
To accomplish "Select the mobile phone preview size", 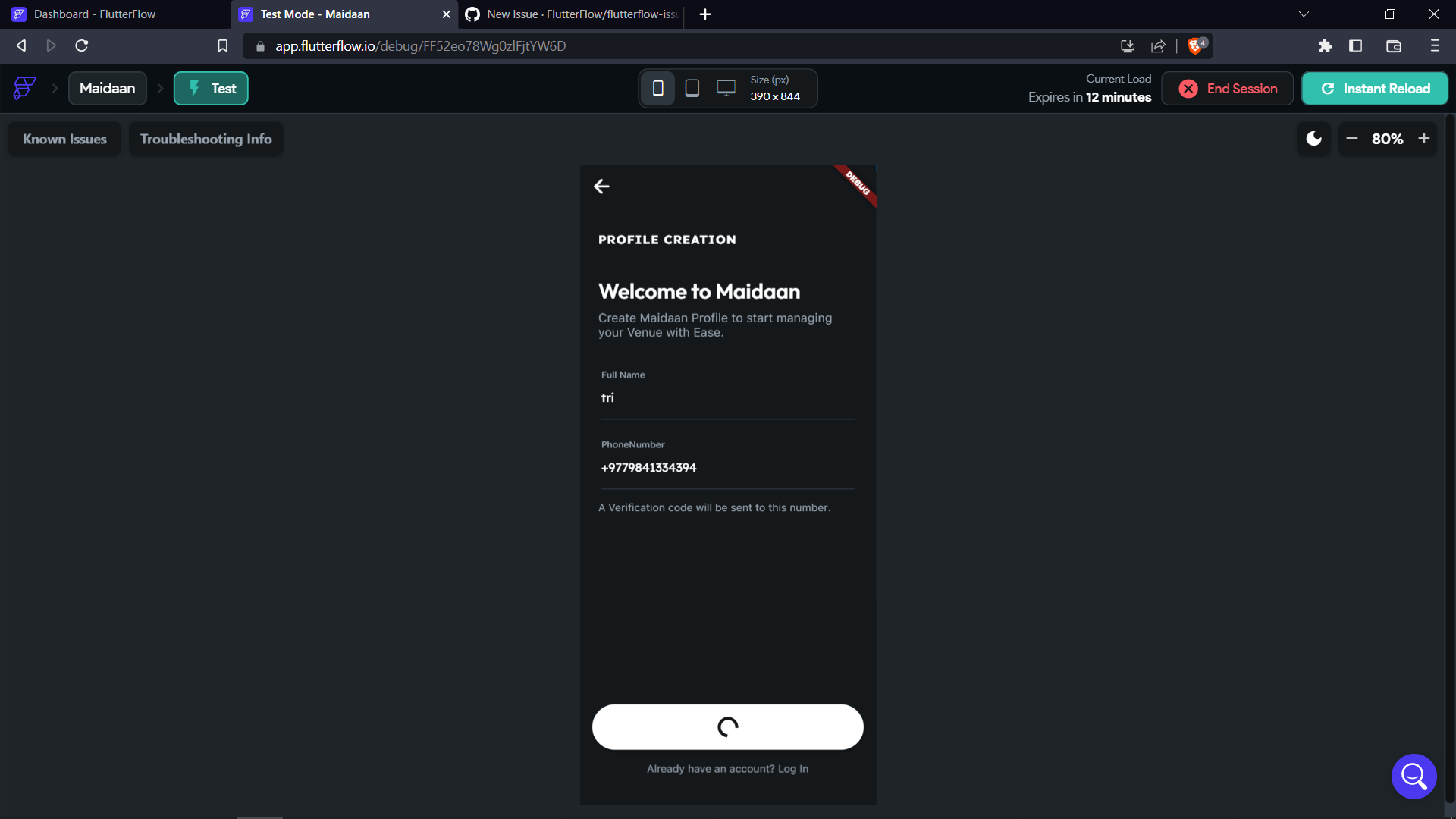I will pyautogui.click(x=658, y=88).
